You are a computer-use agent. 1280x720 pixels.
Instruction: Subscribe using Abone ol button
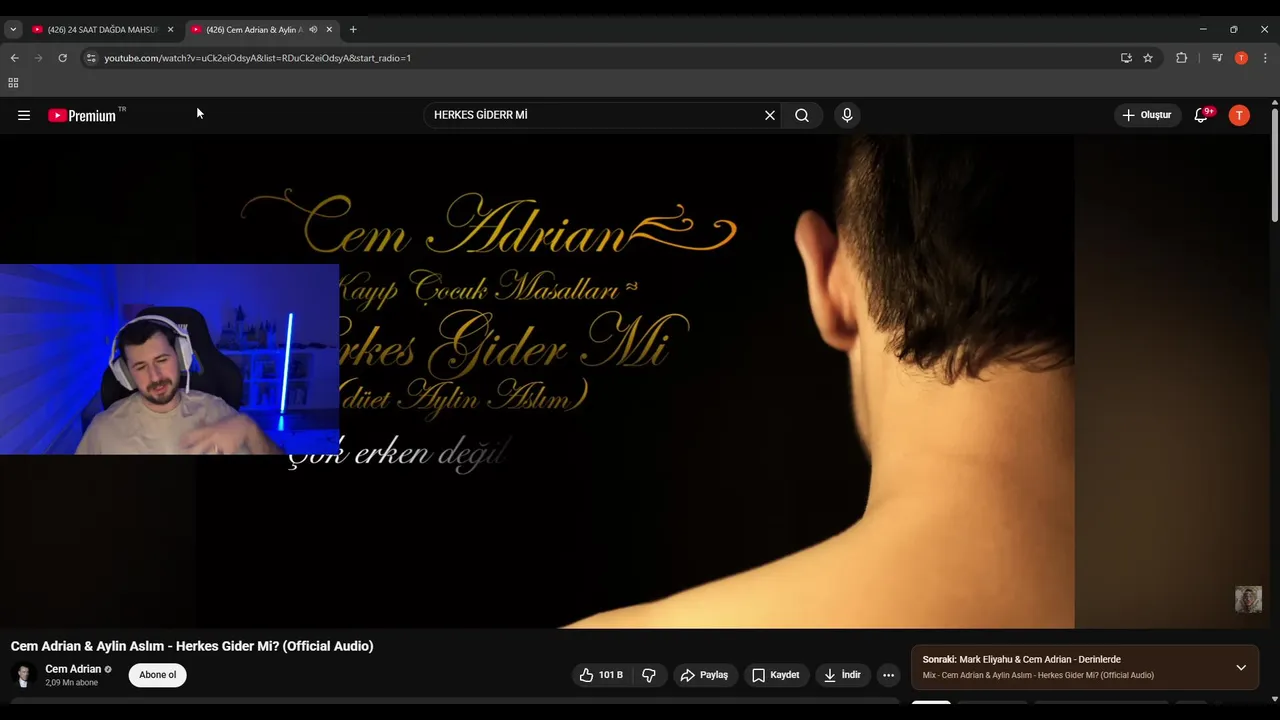158,675
